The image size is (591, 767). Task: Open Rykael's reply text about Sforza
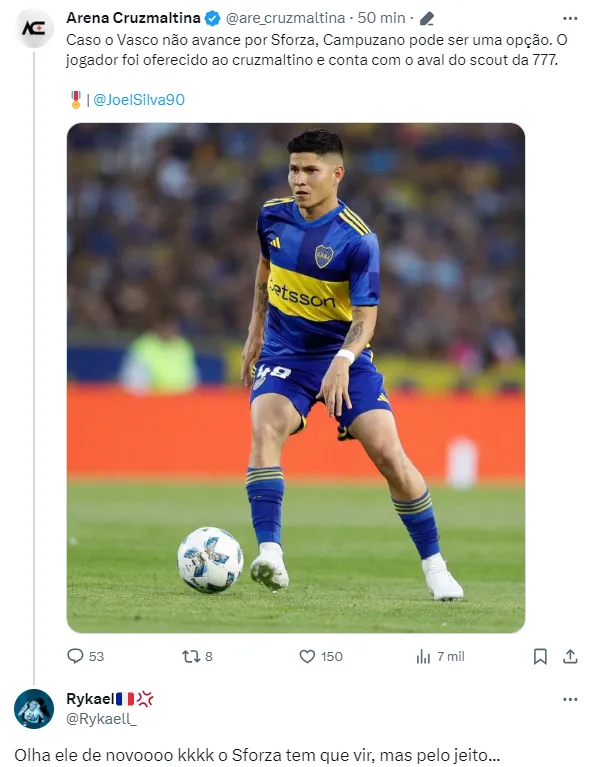point(257,755)
